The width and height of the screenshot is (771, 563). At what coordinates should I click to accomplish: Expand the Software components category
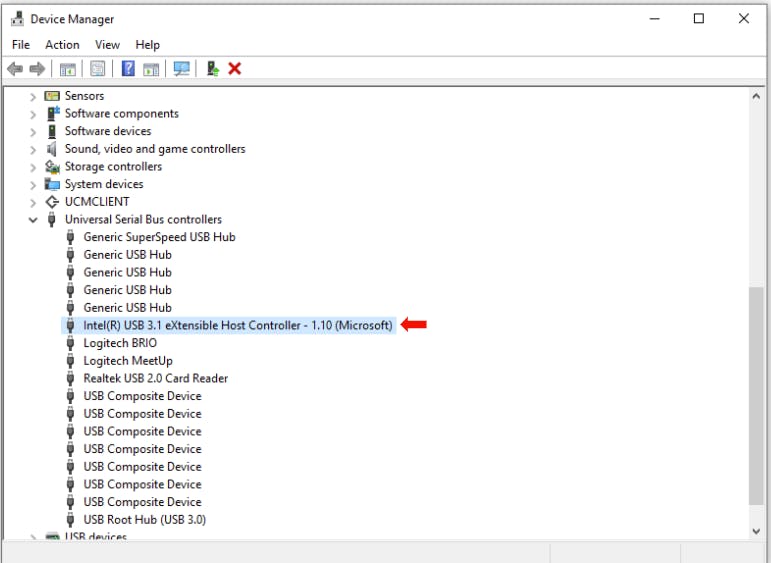(x=33, y=115)
